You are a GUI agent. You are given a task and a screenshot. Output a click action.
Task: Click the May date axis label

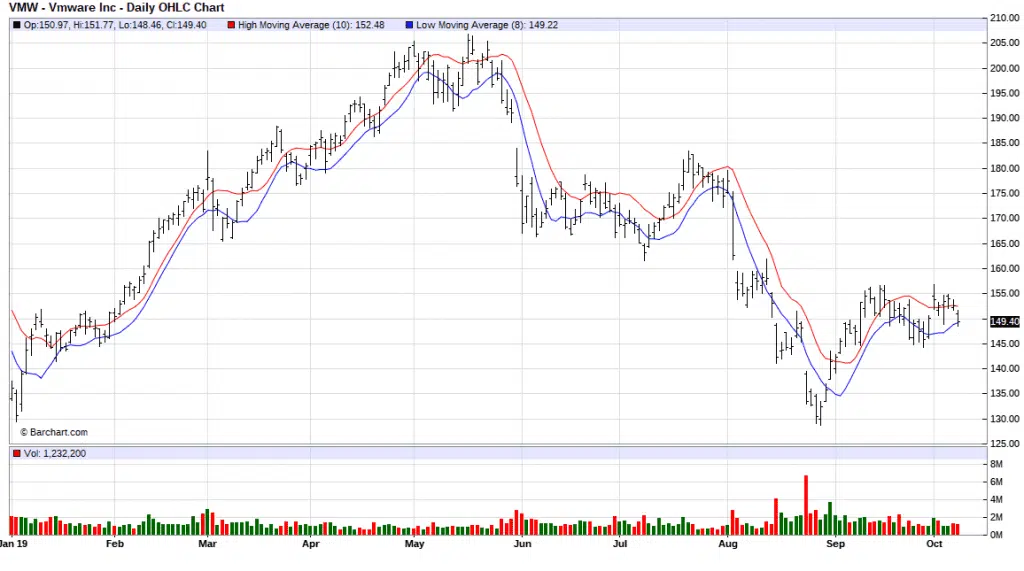click(415, 545)
